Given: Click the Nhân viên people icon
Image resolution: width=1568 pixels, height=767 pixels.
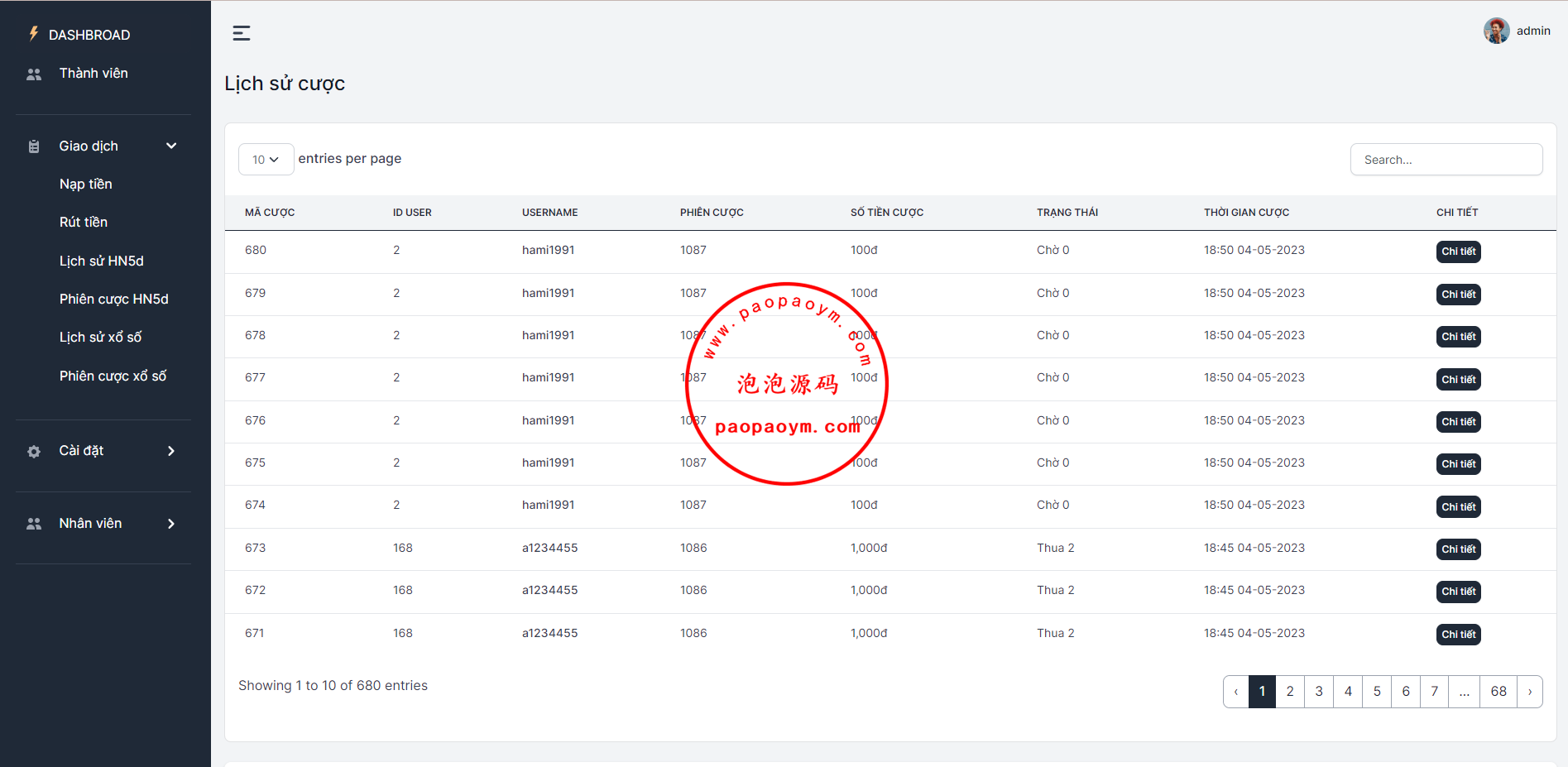Looking at the screenshot, I should point(34,524).
